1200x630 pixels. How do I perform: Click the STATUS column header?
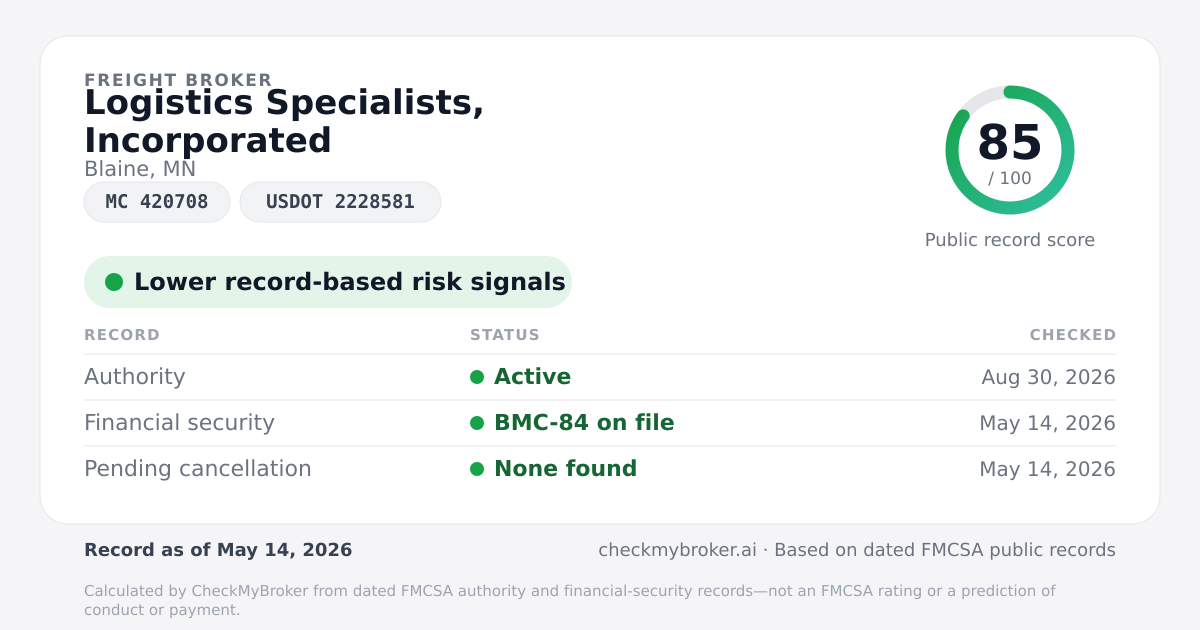click(505, 335)
